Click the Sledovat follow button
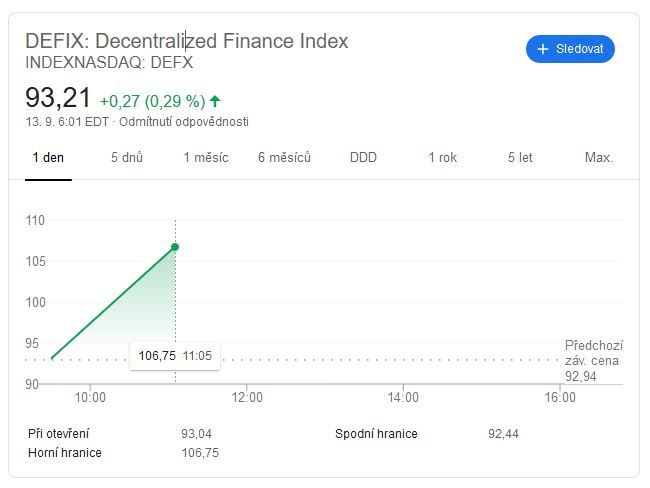The image size is (650, 488). (570, 49)
